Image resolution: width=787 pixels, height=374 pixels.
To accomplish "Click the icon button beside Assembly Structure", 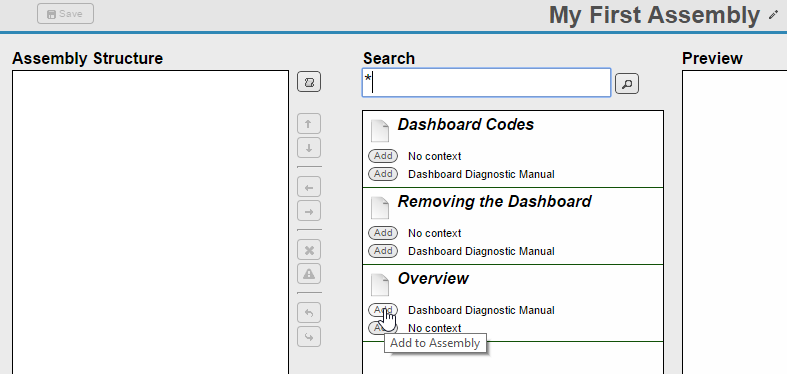I will tap(309, 82).
